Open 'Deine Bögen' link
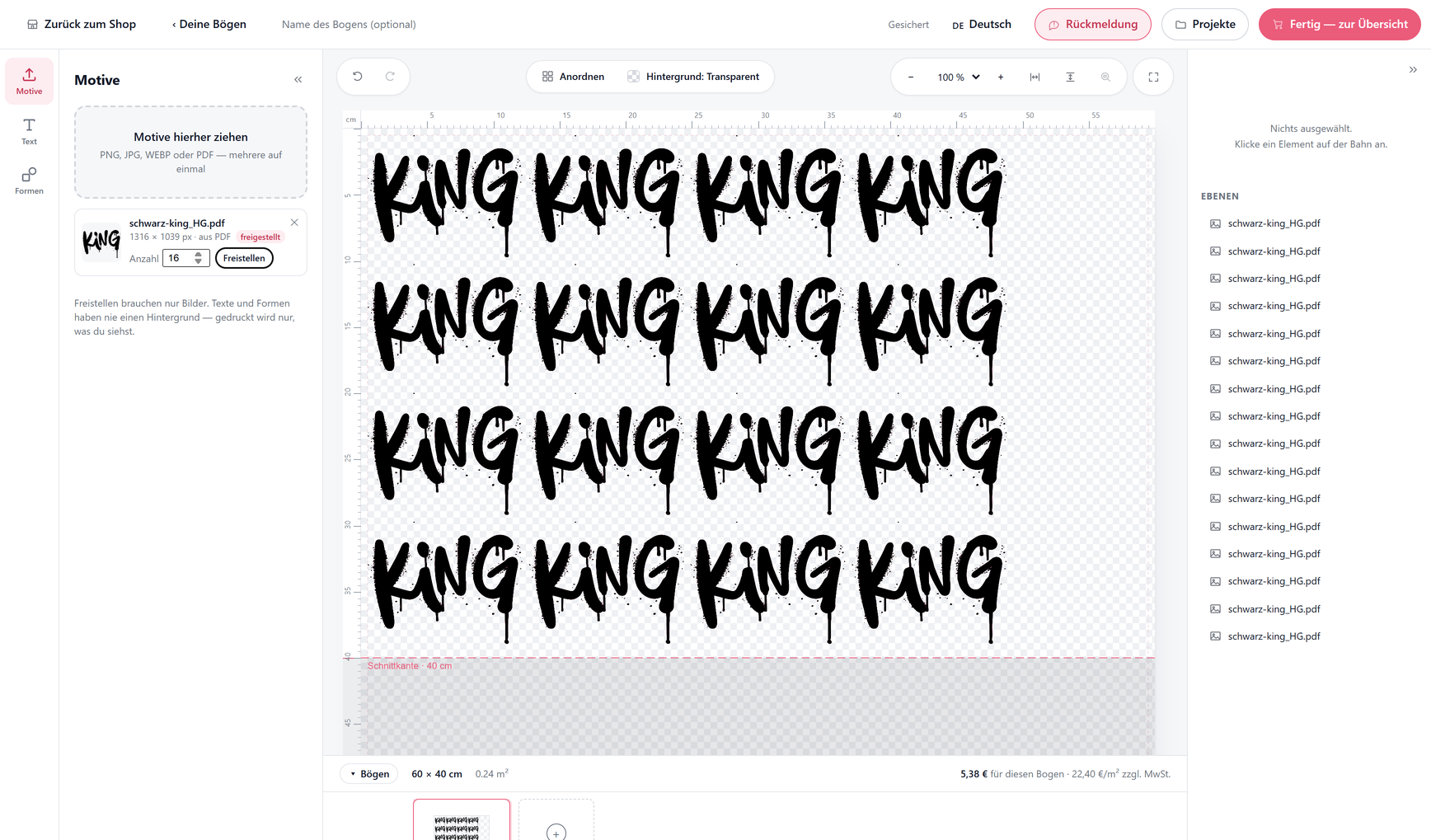The height and width of the screenshot is (840, 1431). [209, 25]
